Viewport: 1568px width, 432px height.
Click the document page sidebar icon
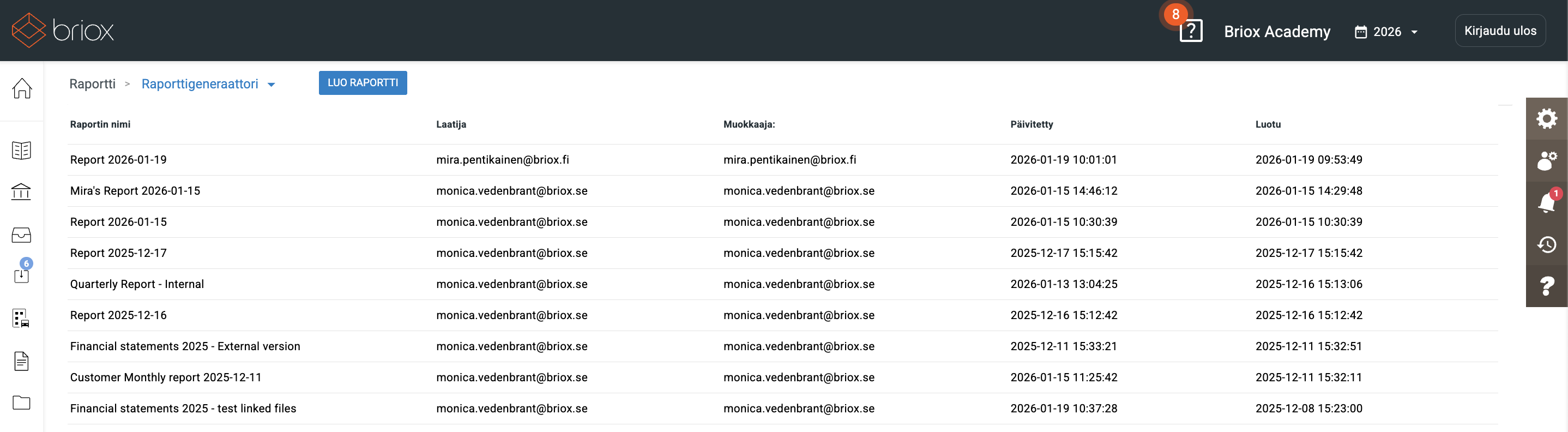[22, 361]
